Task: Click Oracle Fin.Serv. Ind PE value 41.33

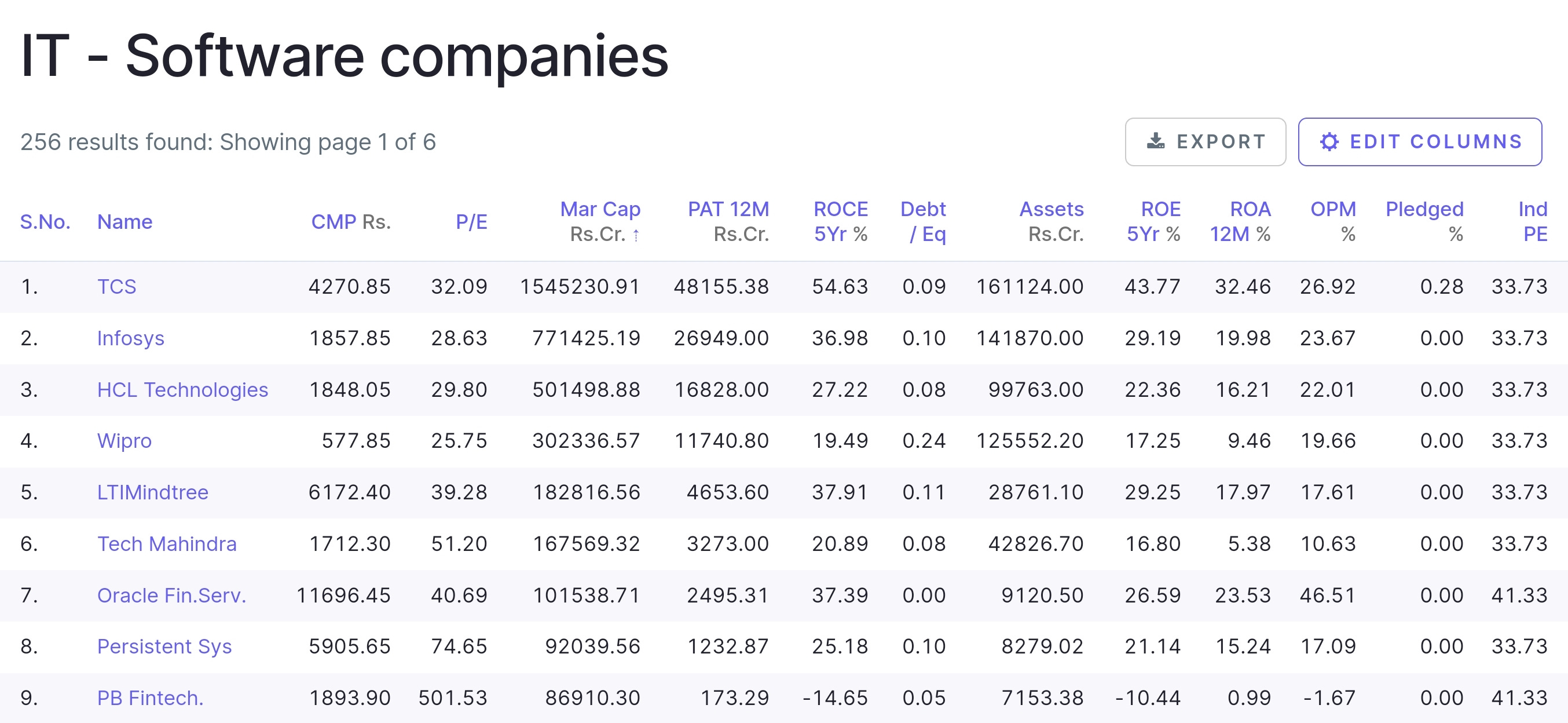Action: [1519, 595]
